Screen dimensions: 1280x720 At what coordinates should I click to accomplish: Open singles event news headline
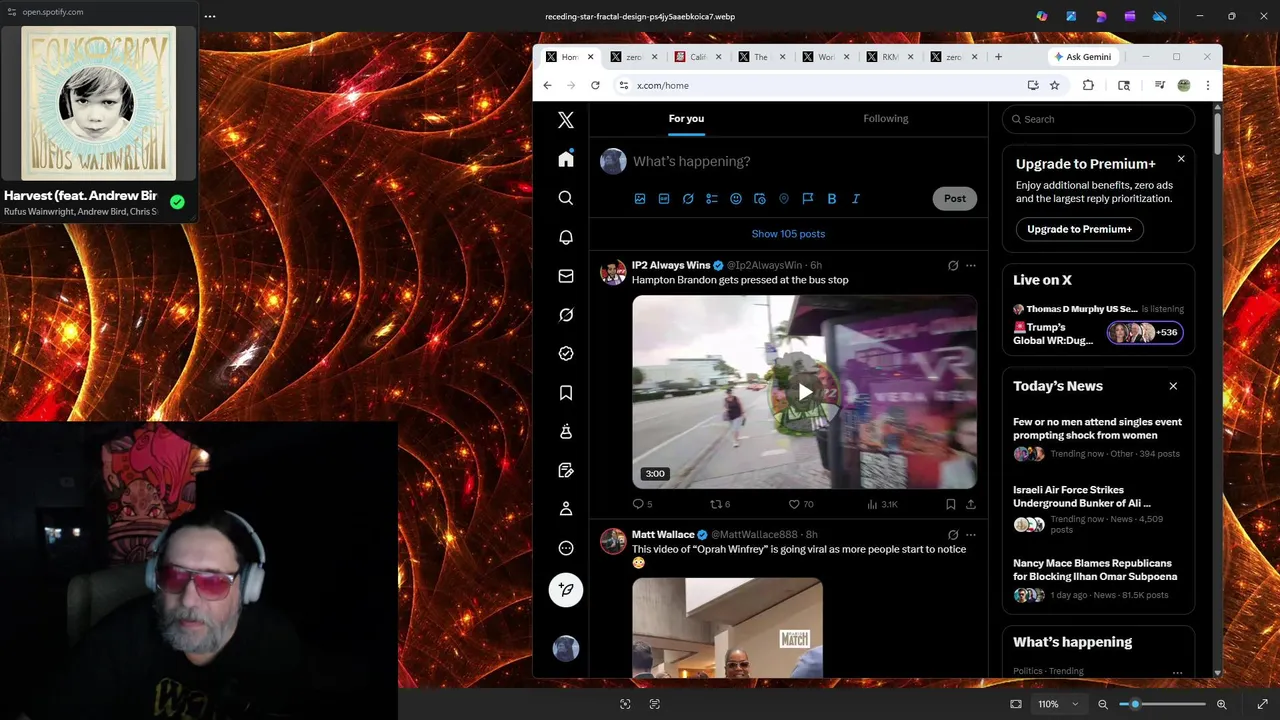click(1097, 428)
